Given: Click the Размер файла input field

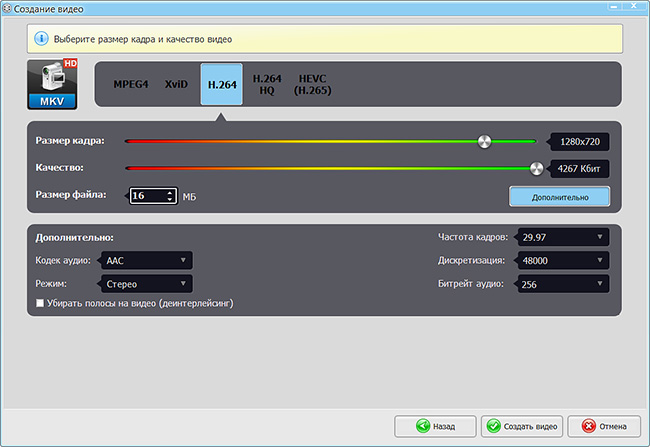Looking at the screenshot, I should pos(148,196).
